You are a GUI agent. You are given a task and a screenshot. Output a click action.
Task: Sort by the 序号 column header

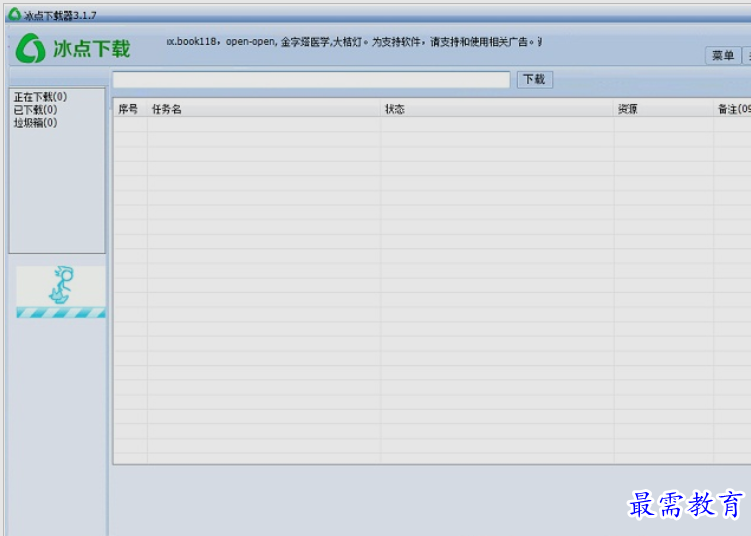[x=131, y=109]
